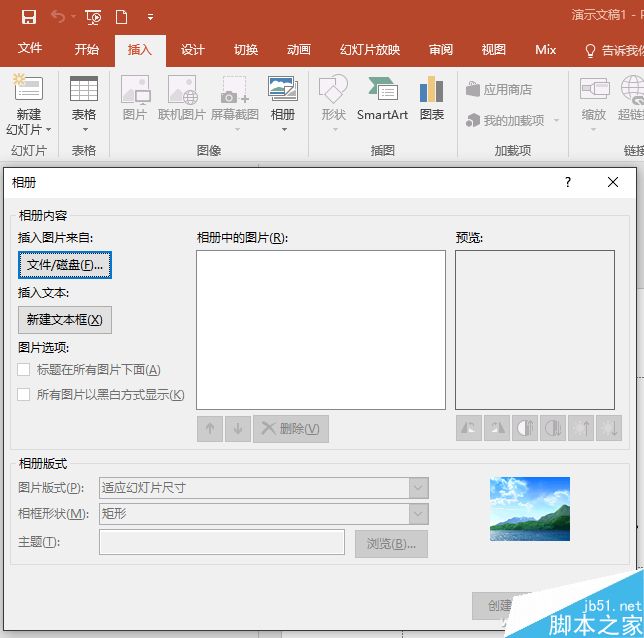Click the decrease contrast icon

[553, 428]
